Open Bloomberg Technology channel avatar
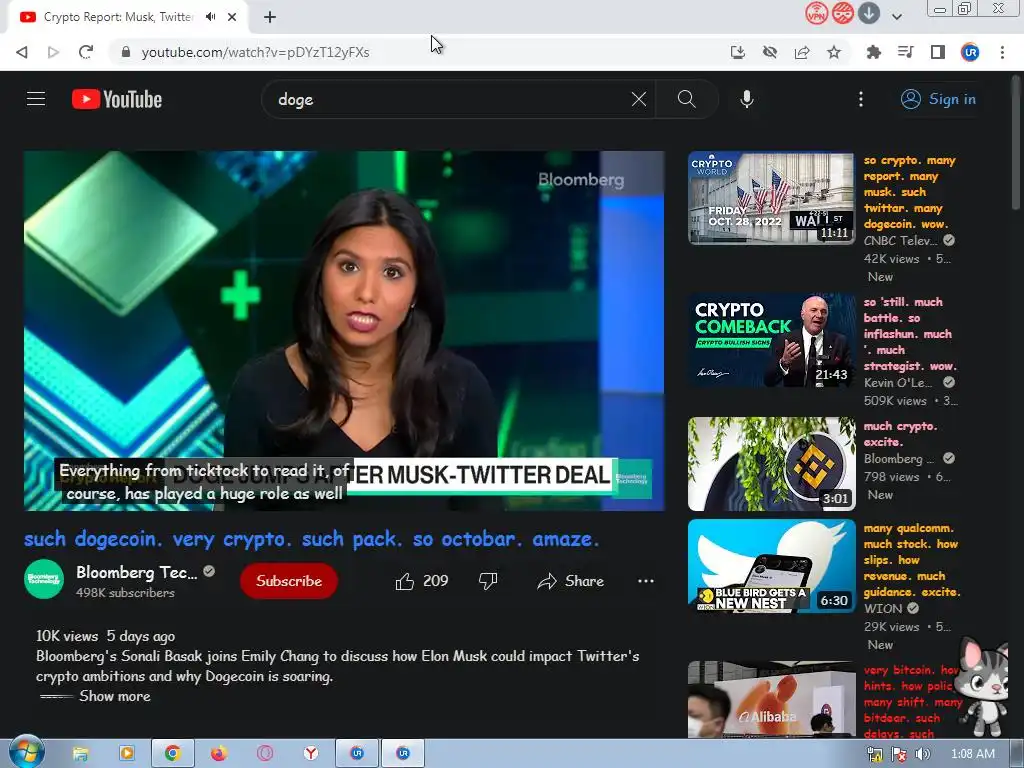 [44, 579]
